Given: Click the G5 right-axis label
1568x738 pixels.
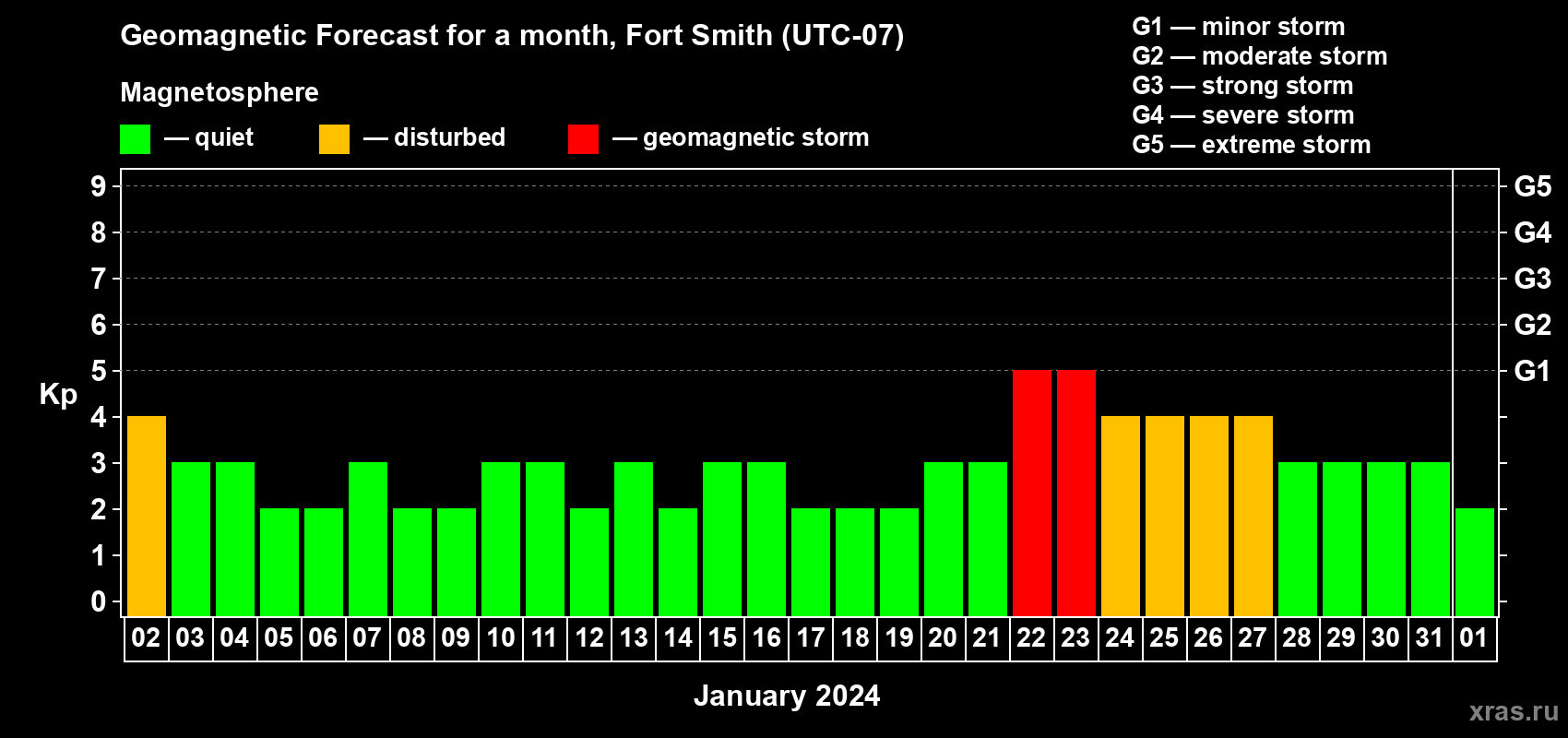Looking at the screenshot, I should (x=1533, y=186).
